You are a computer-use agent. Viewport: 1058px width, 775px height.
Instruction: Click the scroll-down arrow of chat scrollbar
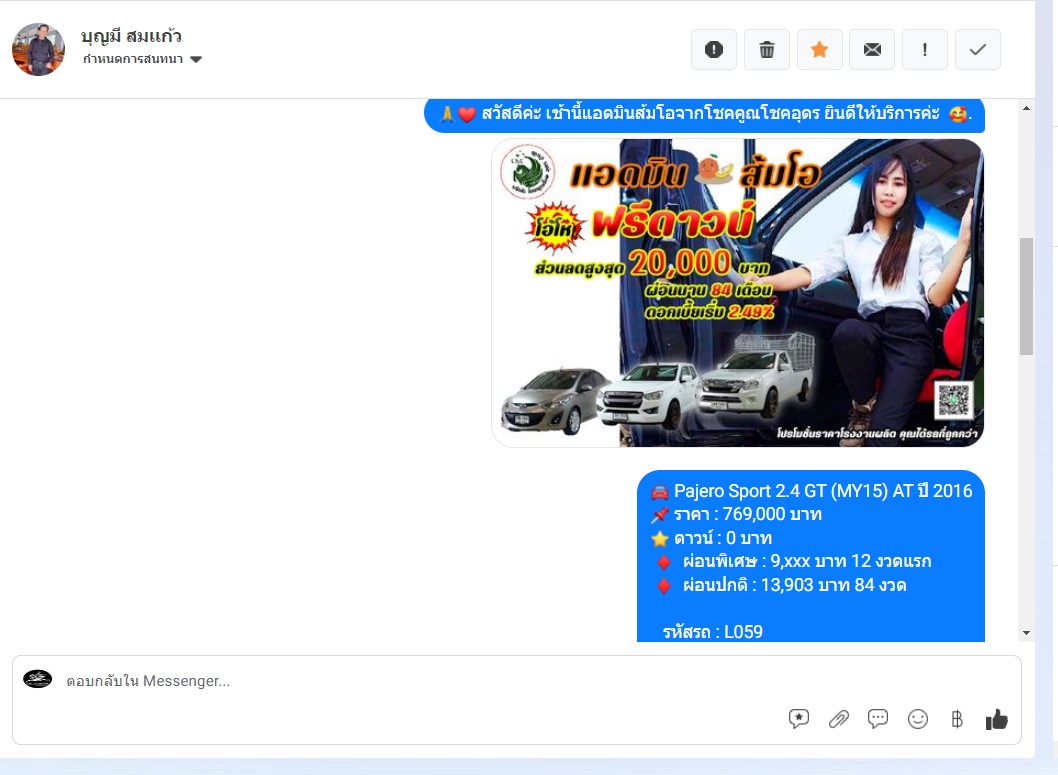pos(1026,633)
